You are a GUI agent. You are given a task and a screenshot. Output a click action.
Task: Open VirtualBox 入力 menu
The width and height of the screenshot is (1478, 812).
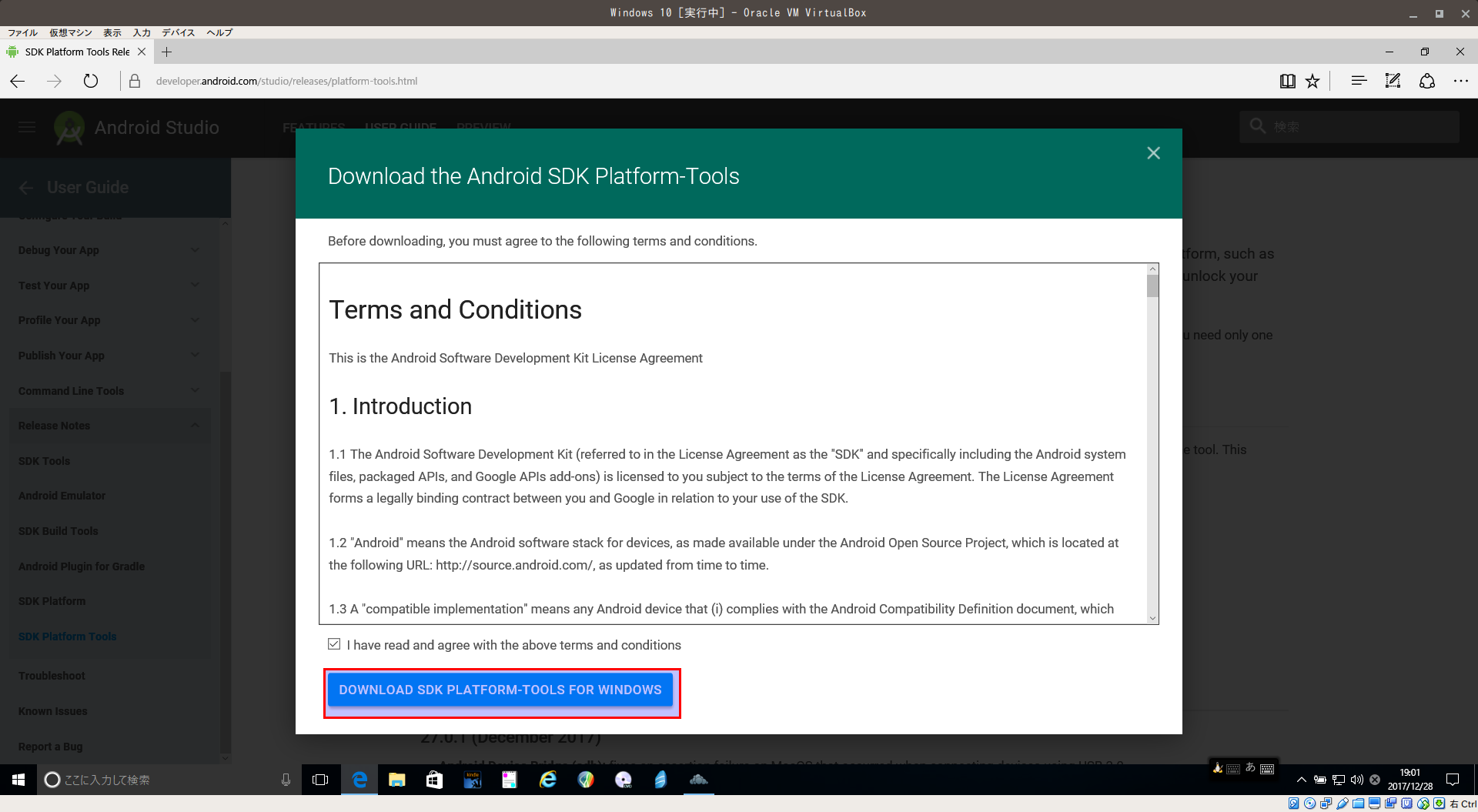coord(142,32)
